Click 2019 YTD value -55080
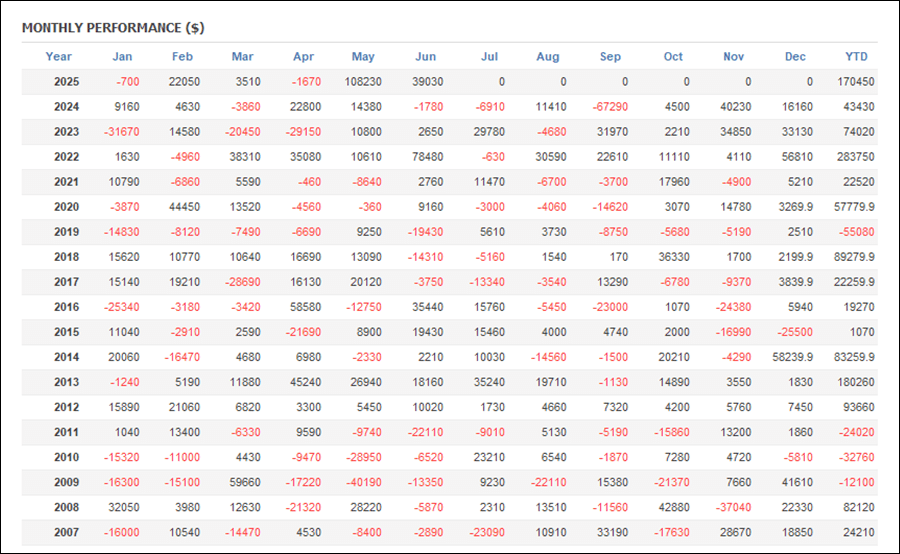This screenshot has width=900, height=554. [856, 232]
